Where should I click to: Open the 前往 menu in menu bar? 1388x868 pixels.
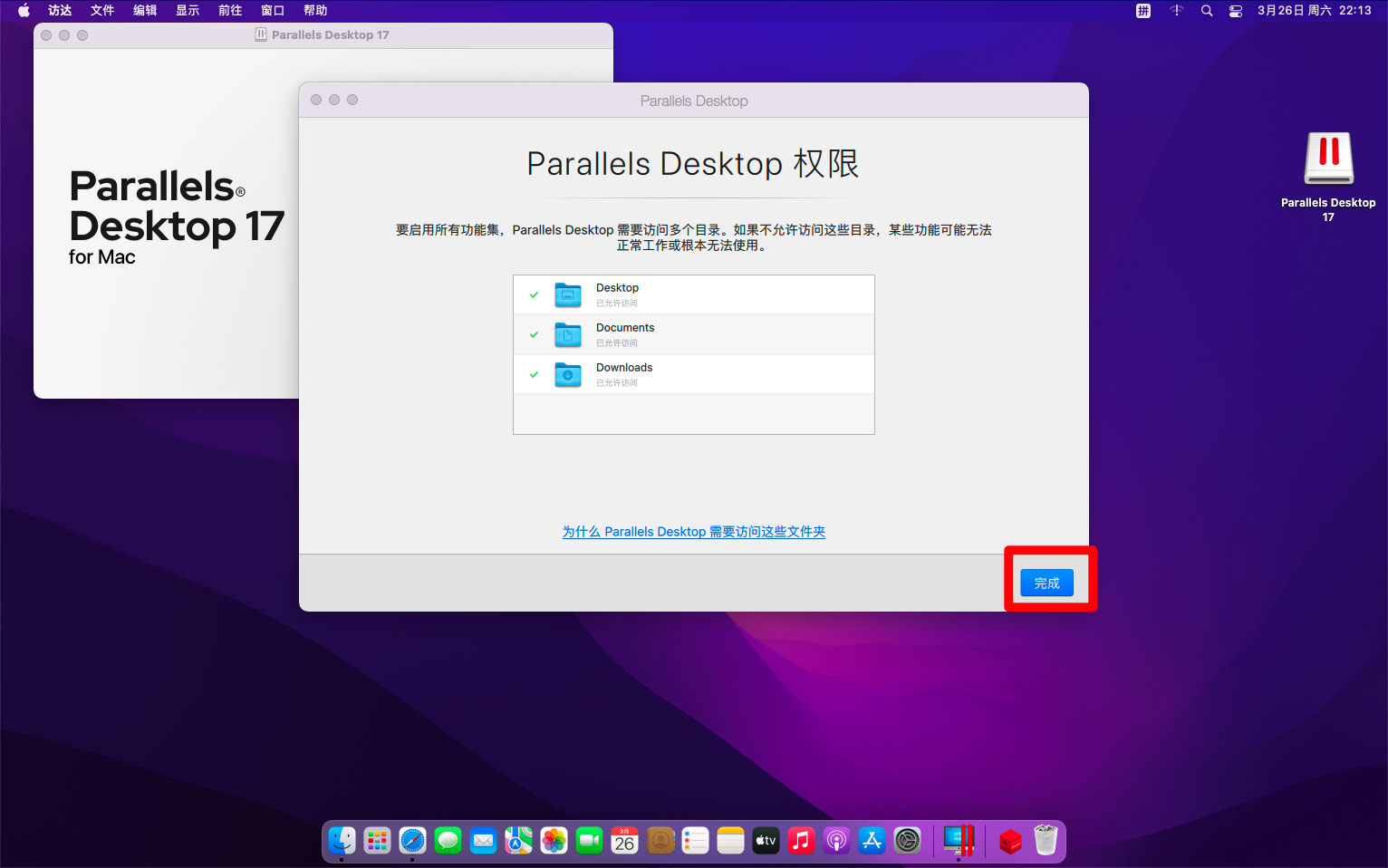click(230, 11)
